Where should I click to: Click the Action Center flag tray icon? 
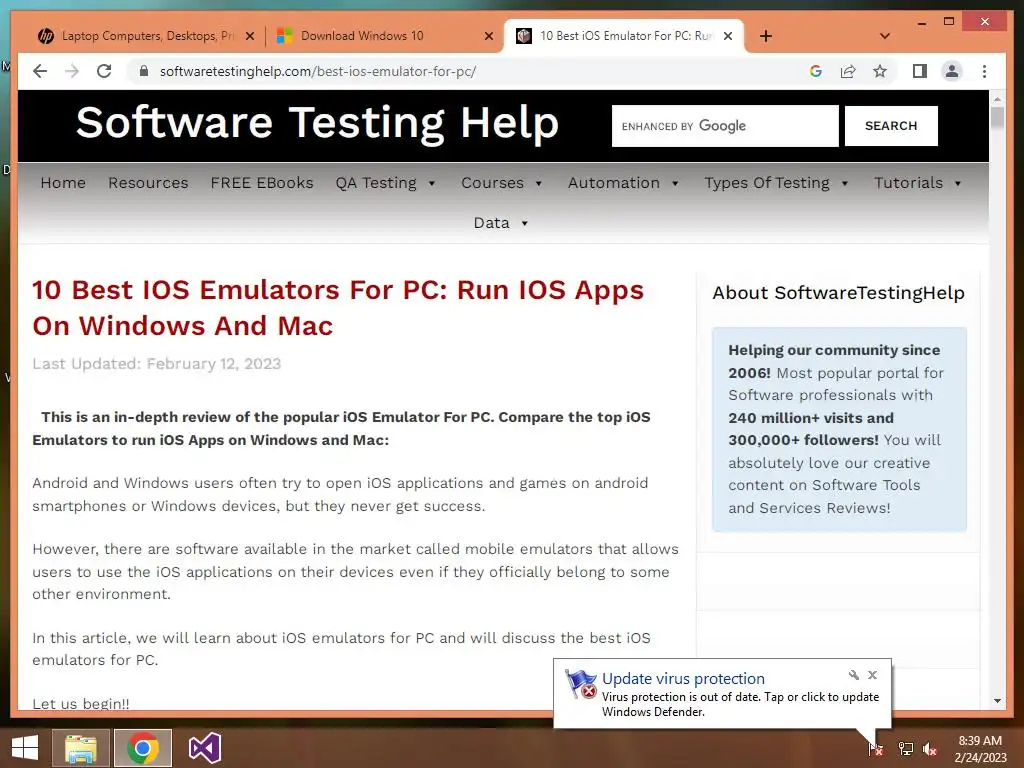tap(876, 749)
